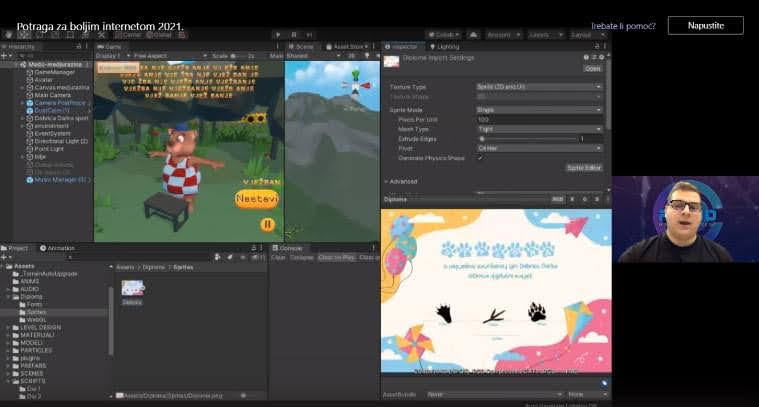The image size is (759, 407).
Task: Open the Shaded draw mode dropdown
Action: pyautogui.click(x=314, y=56)
